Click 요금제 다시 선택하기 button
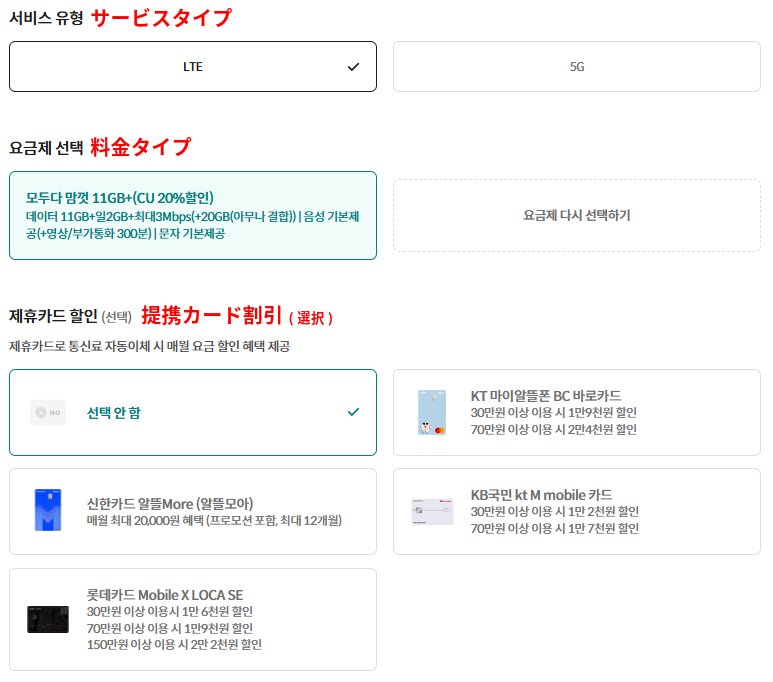 coord(577,215)
